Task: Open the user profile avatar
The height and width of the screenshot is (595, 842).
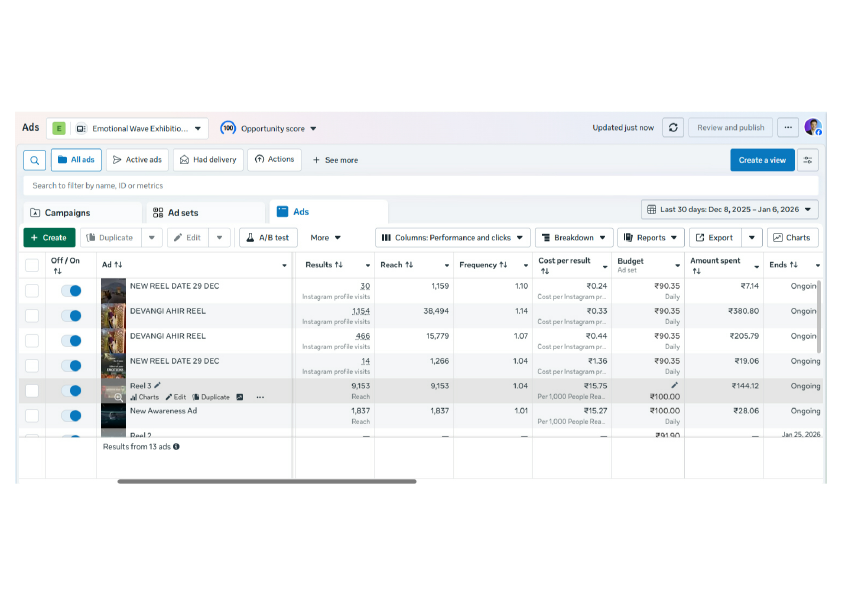Action: point(813,127)
